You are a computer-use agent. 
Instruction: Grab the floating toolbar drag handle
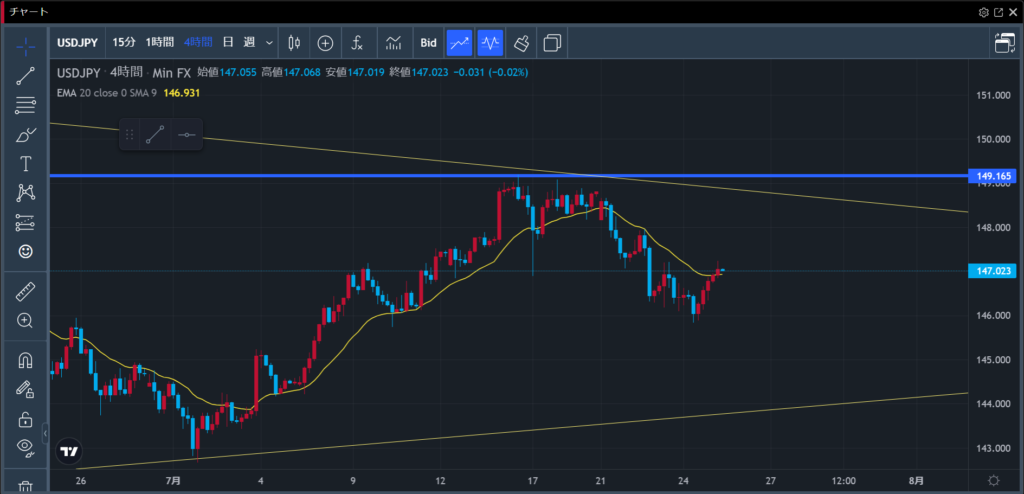pyautogui.click(x=129, y=135)
